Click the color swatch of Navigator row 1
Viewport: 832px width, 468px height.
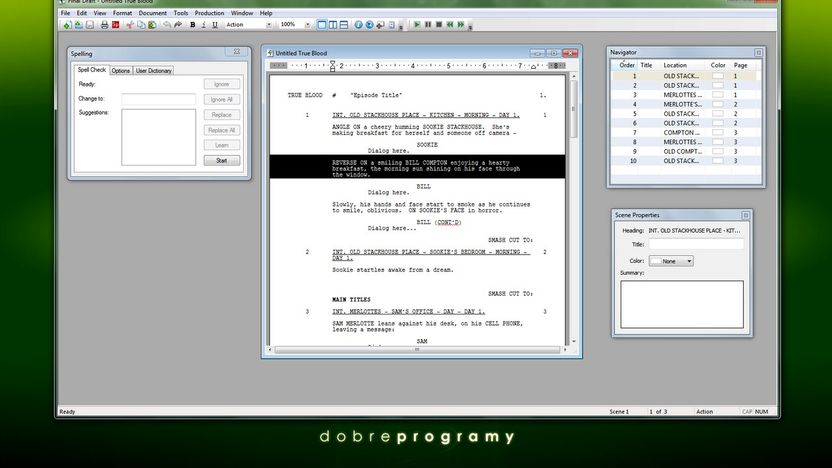point(717,76)
